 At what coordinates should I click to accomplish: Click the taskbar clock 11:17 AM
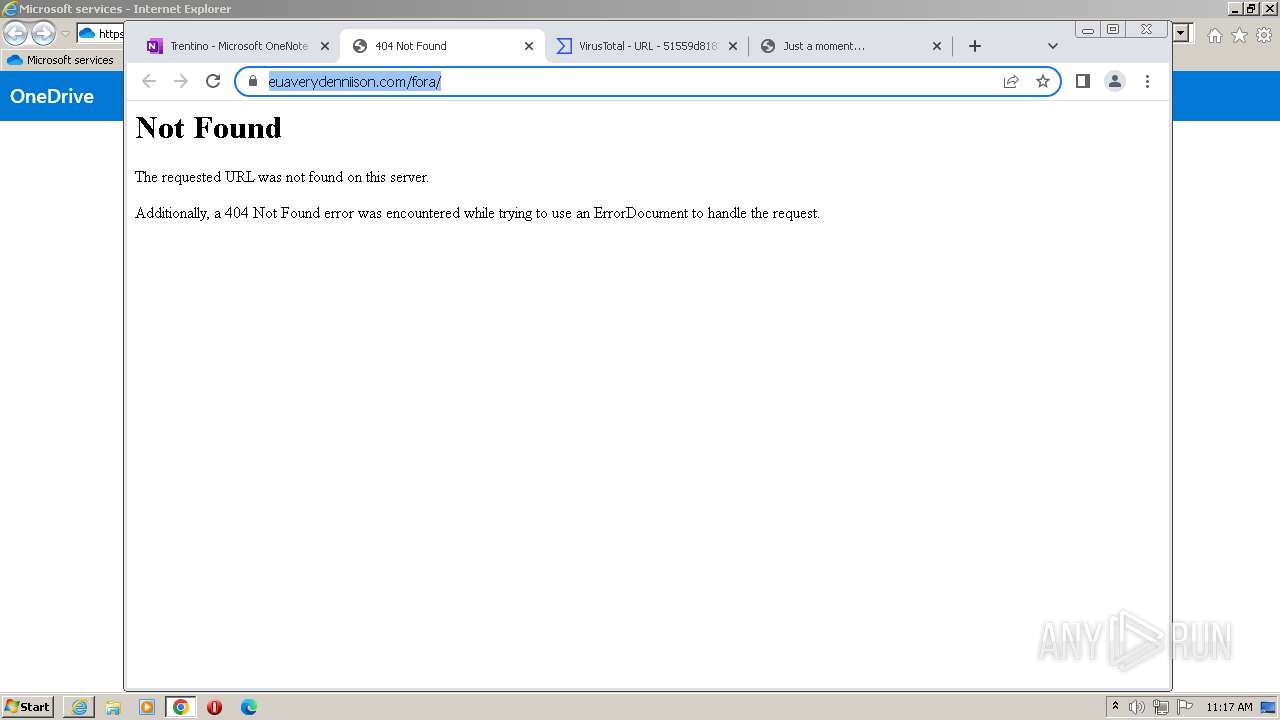[1229, 707]
